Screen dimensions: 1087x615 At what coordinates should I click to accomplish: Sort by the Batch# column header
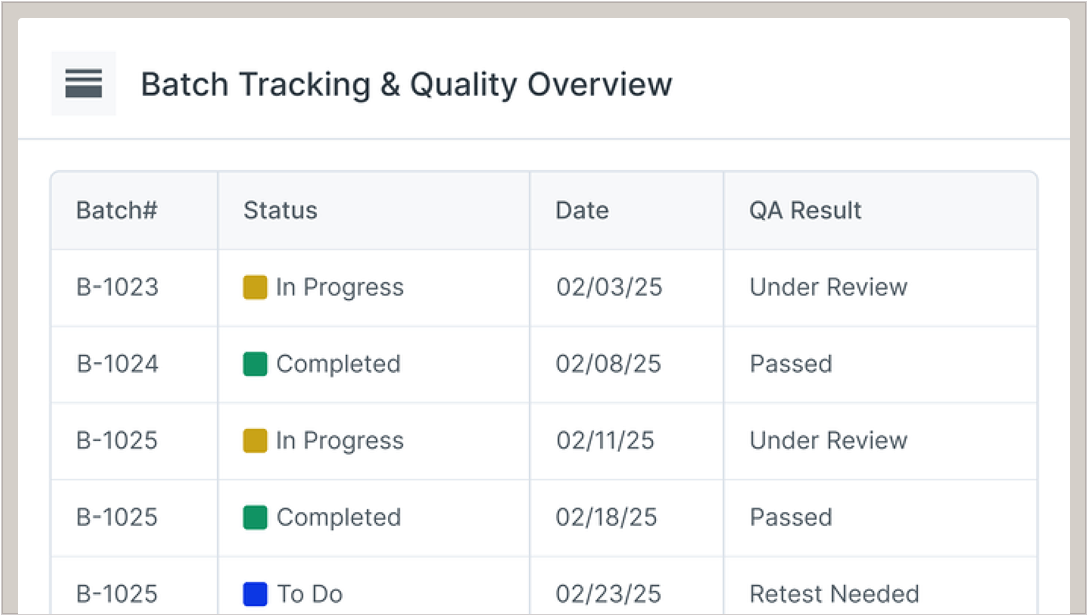tap(117, 211)
